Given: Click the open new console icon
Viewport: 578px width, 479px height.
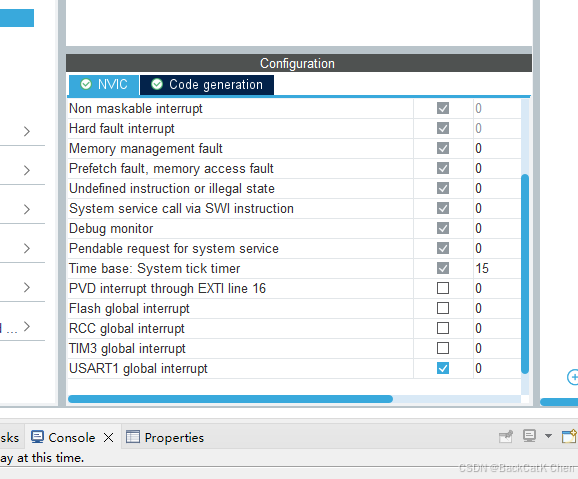Looking at the screenshot, I should coord(569,436).
